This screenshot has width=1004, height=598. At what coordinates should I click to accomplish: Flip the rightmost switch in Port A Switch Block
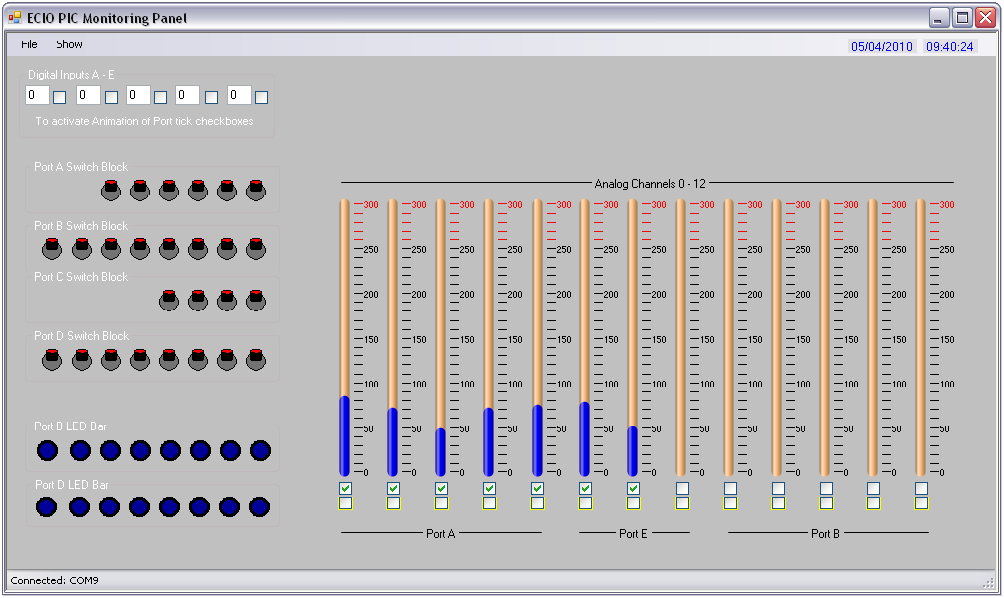coord(256,190)
